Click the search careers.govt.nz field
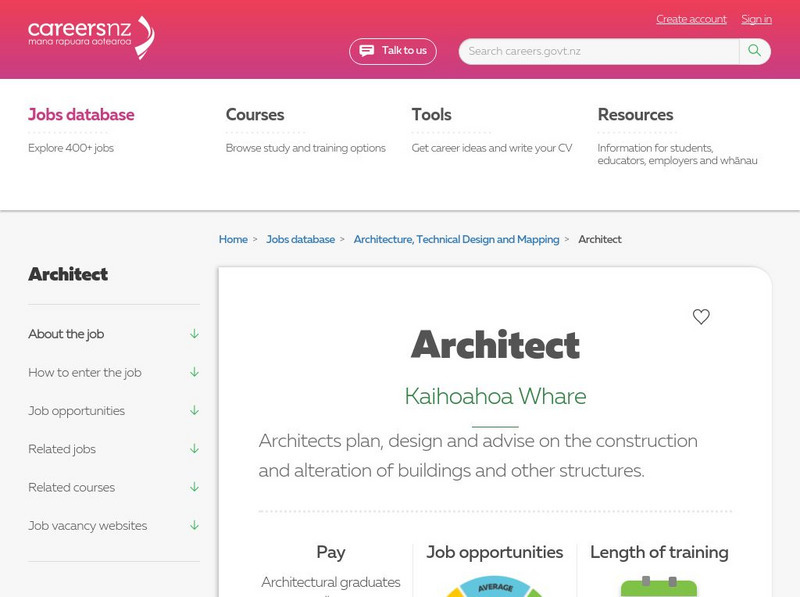Image resolution: width=800 pixels, height=597 pixels. pos(598,51)
